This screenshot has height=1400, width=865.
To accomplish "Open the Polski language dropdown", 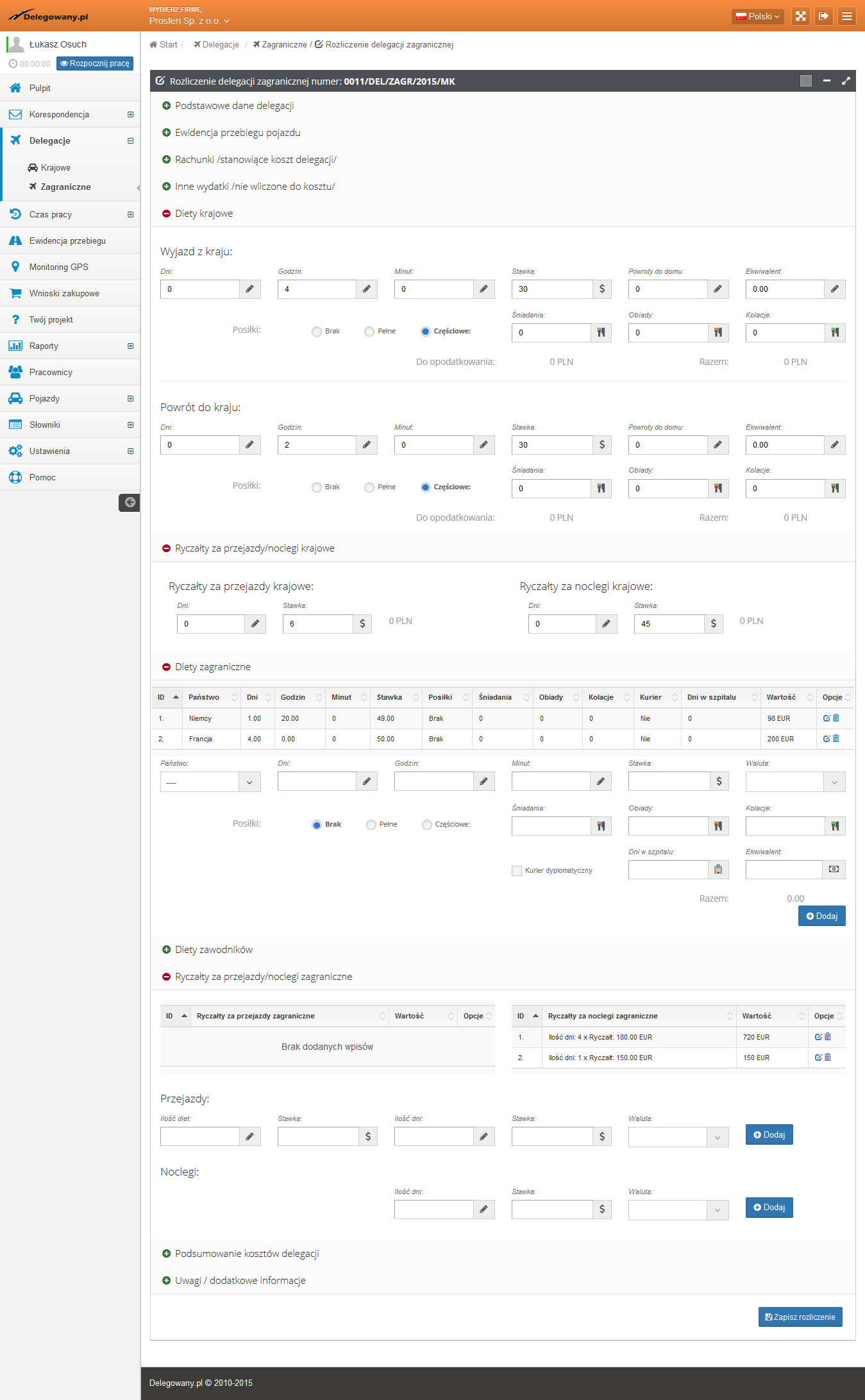I will coord(757,16).
